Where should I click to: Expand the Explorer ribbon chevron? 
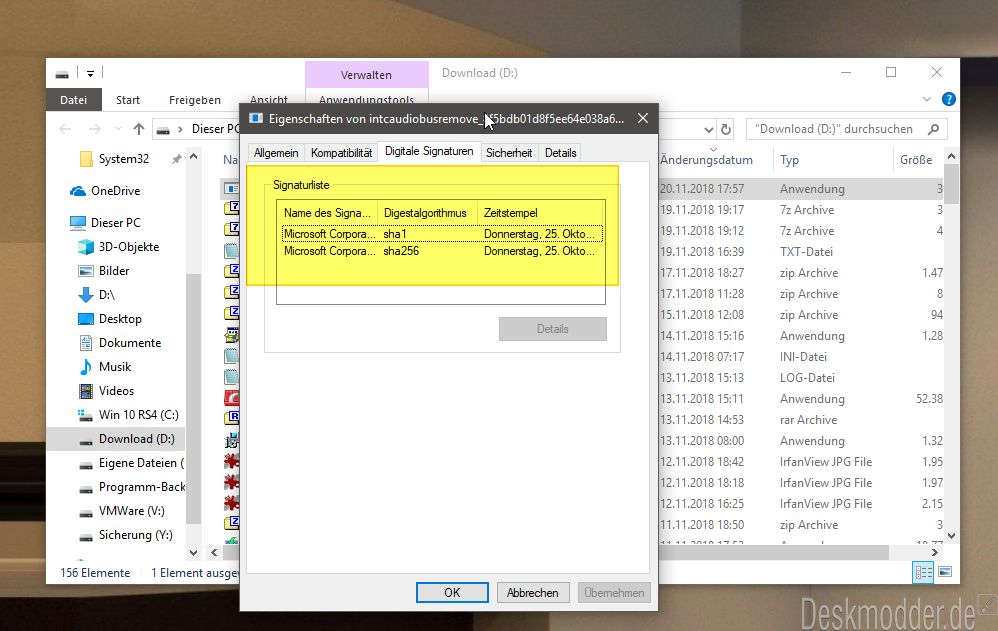927,99
